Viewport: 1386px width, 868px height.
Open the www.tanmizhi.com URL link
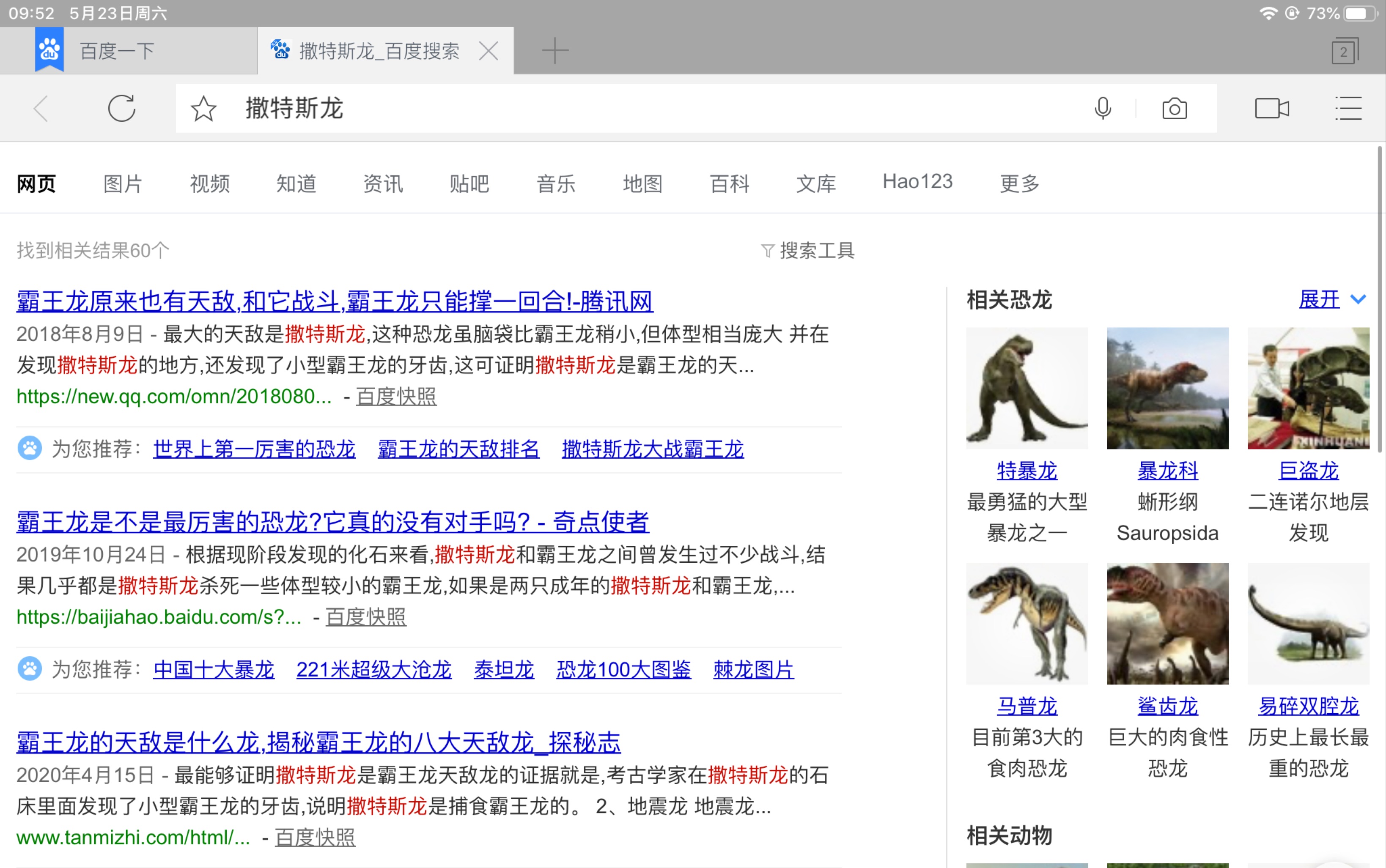click(133, 837)
